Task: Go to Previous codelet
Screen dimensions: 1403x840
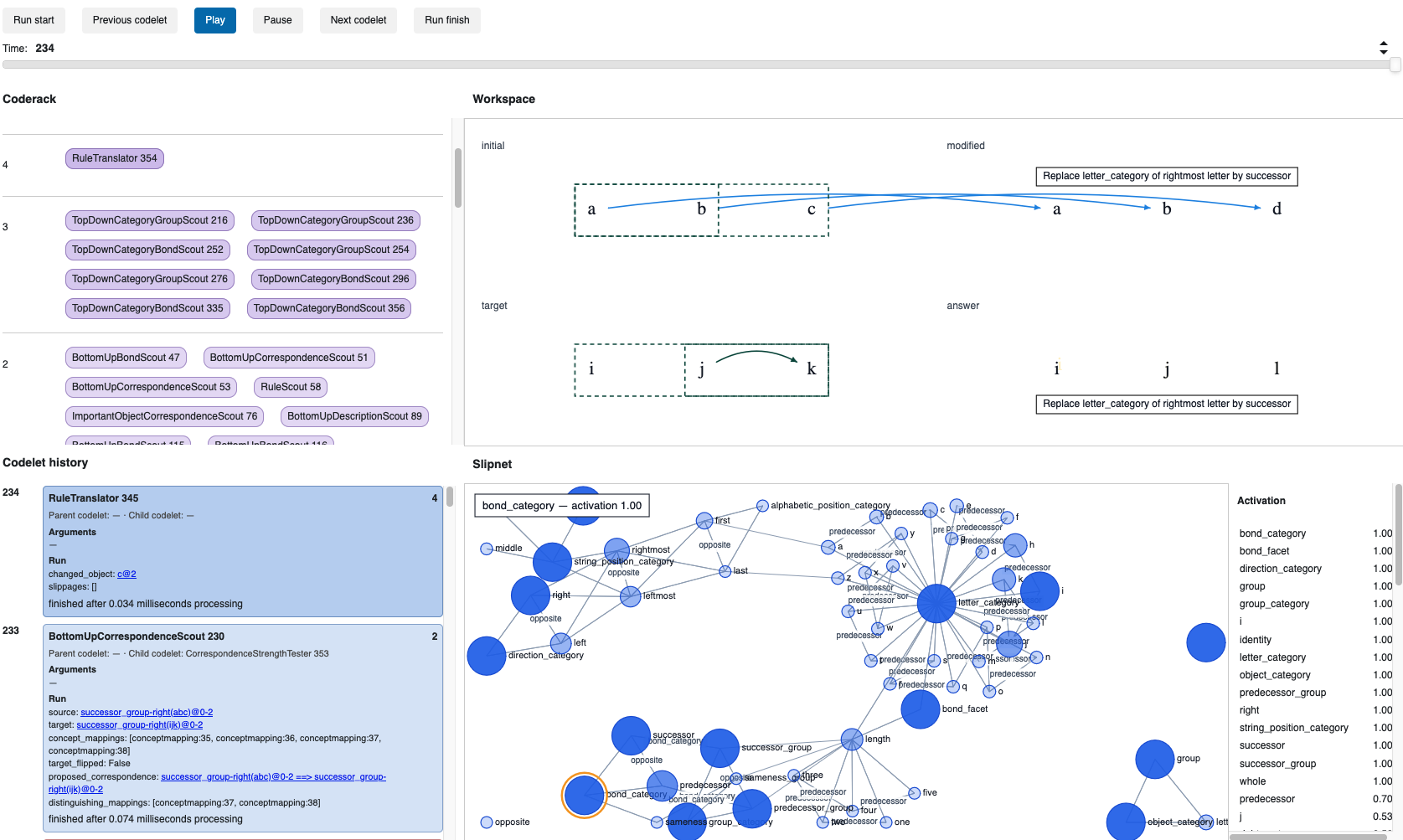Action: [130, 20]
